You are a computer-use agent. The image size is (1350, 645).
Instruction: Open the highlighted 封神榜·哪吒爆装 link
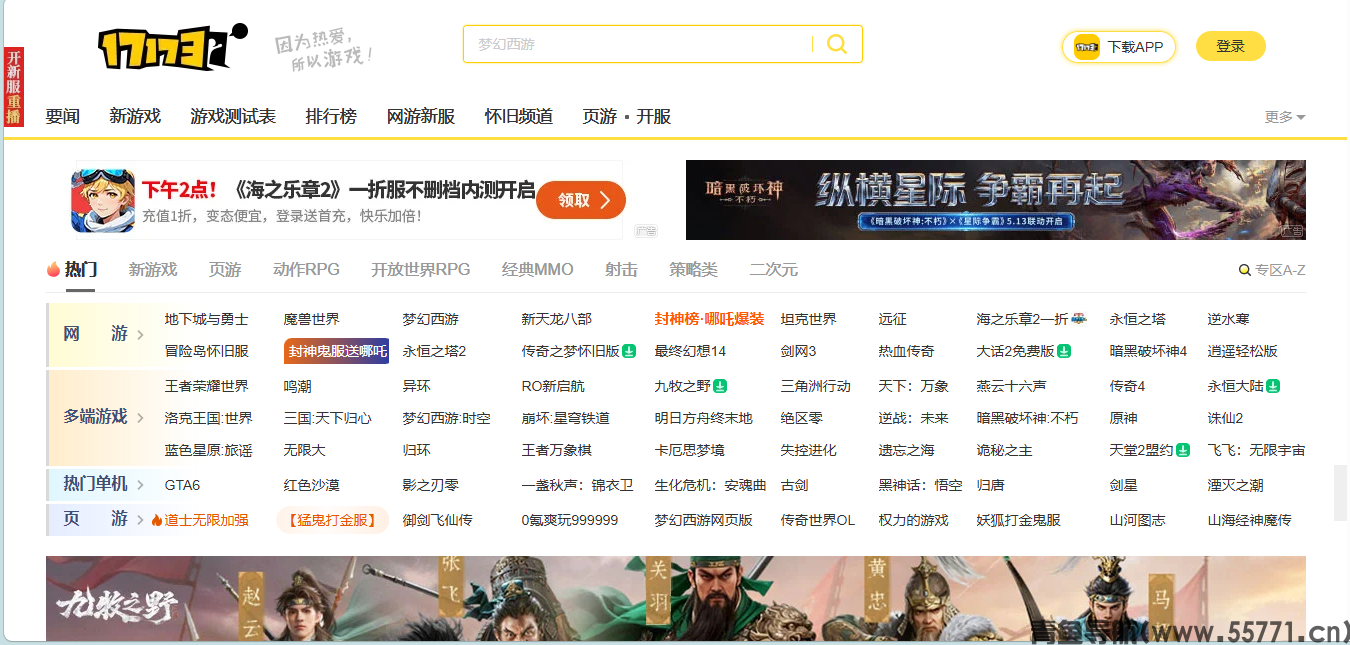[x=709, y=319]
